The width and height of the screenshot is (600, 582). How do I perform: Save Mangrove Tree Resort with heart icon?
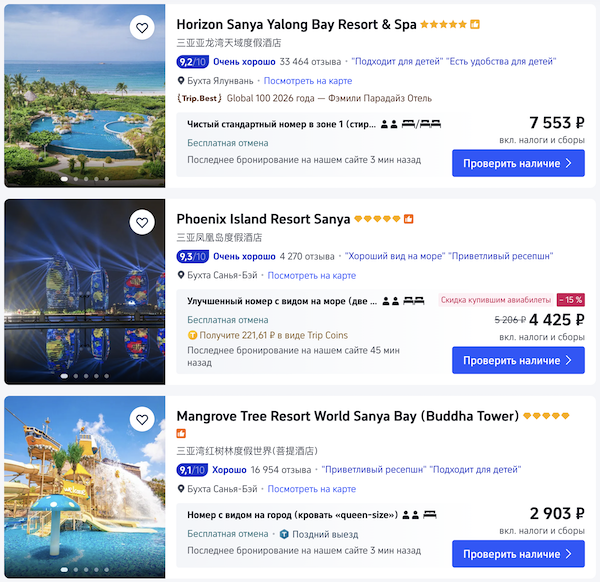pyautogui.click(x=142, y=419)
